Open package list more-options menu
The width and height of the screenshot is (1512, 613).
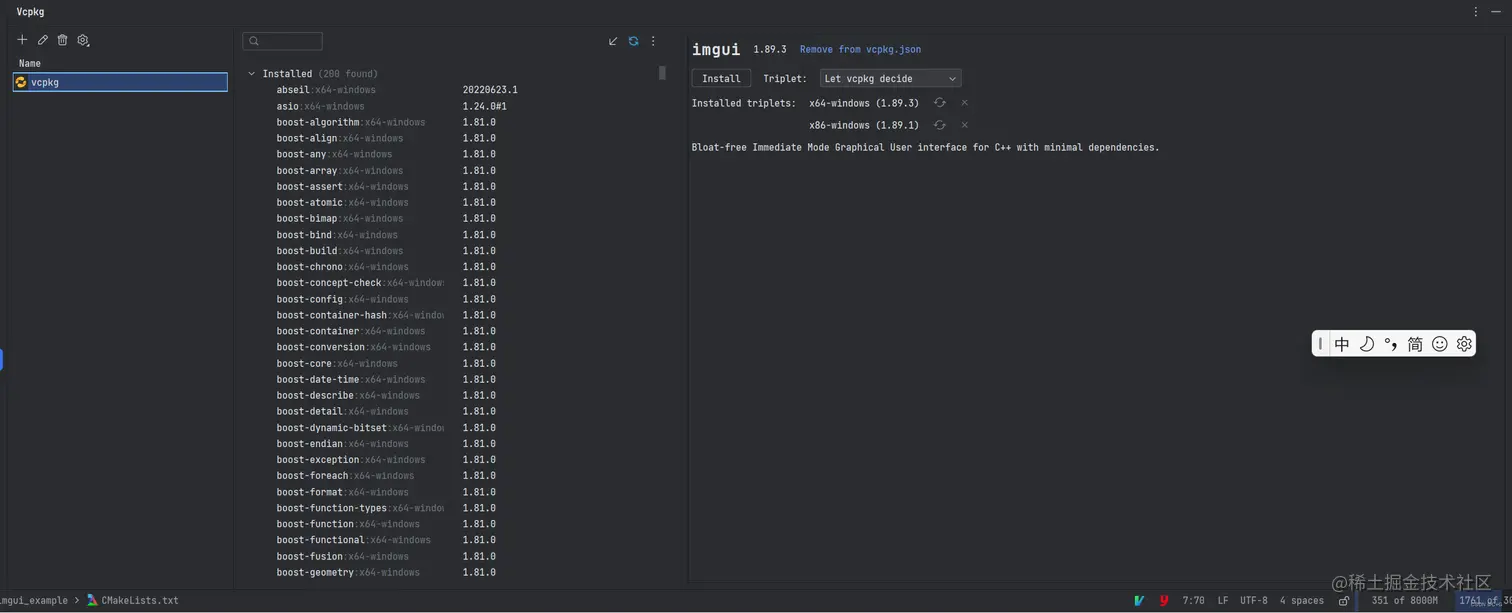pos(653,41)
